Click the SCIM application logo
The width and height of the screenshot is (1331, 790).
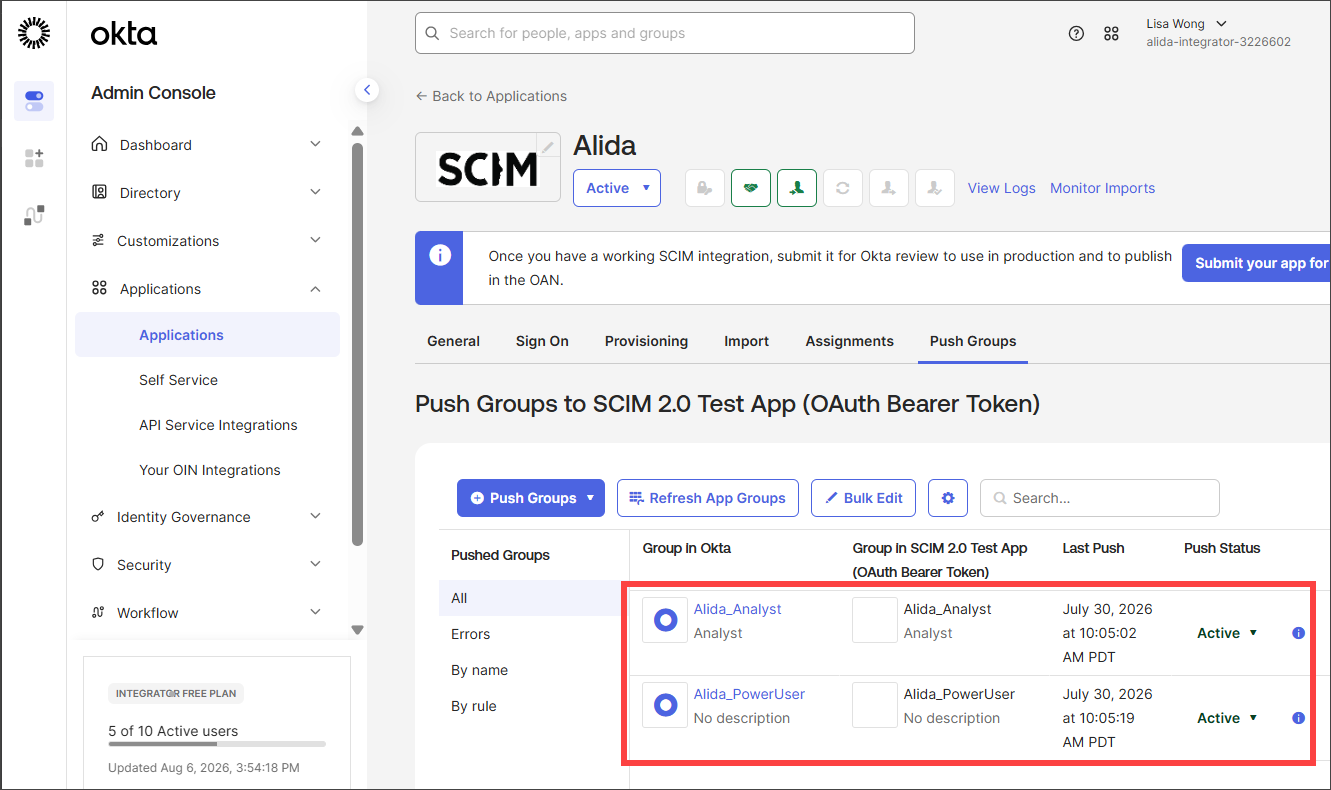tap(488, 167)
